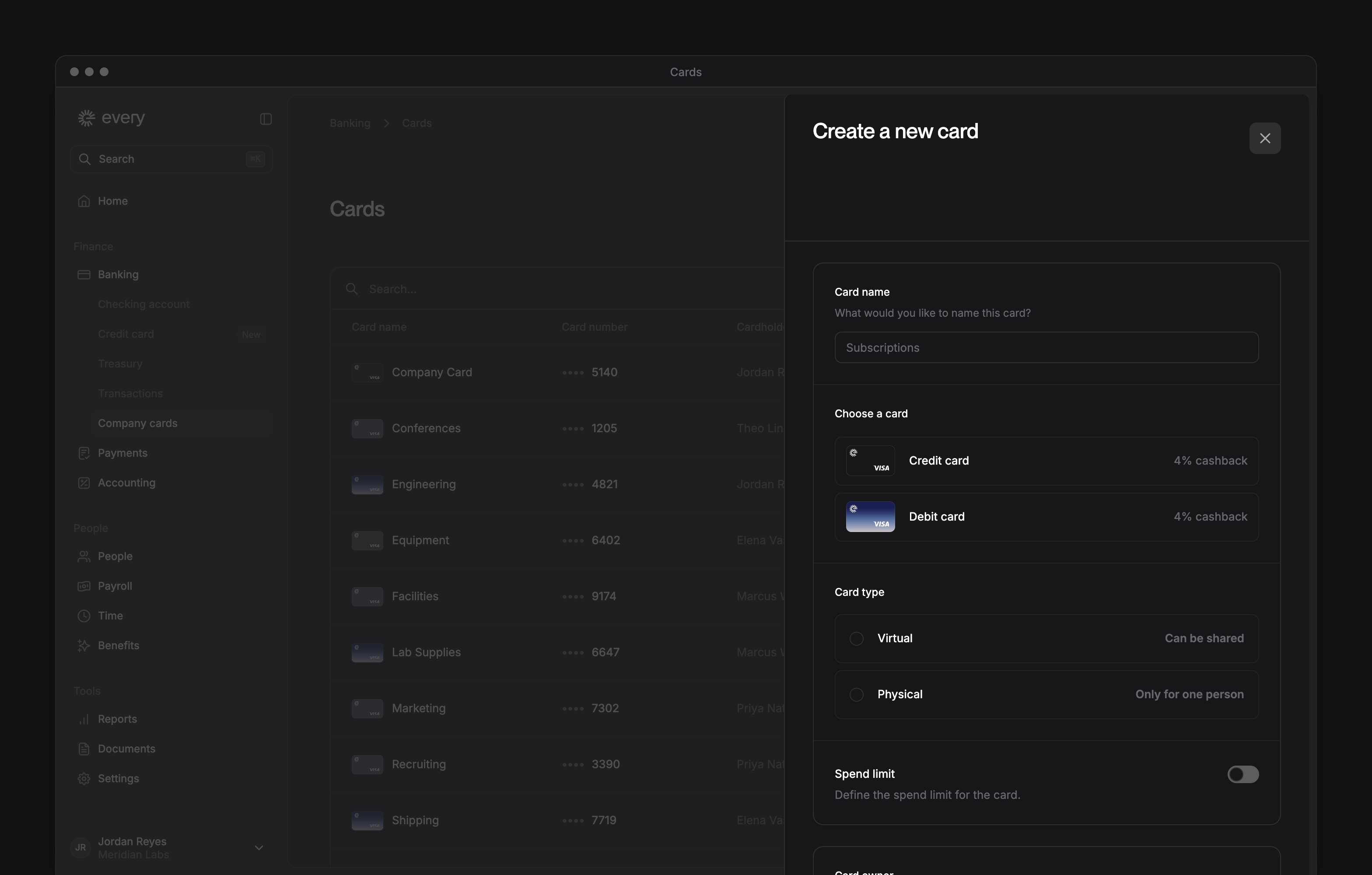Screen dimensions: 1372x875
Task: Click the Home house icon
Action: pos(84,201)
